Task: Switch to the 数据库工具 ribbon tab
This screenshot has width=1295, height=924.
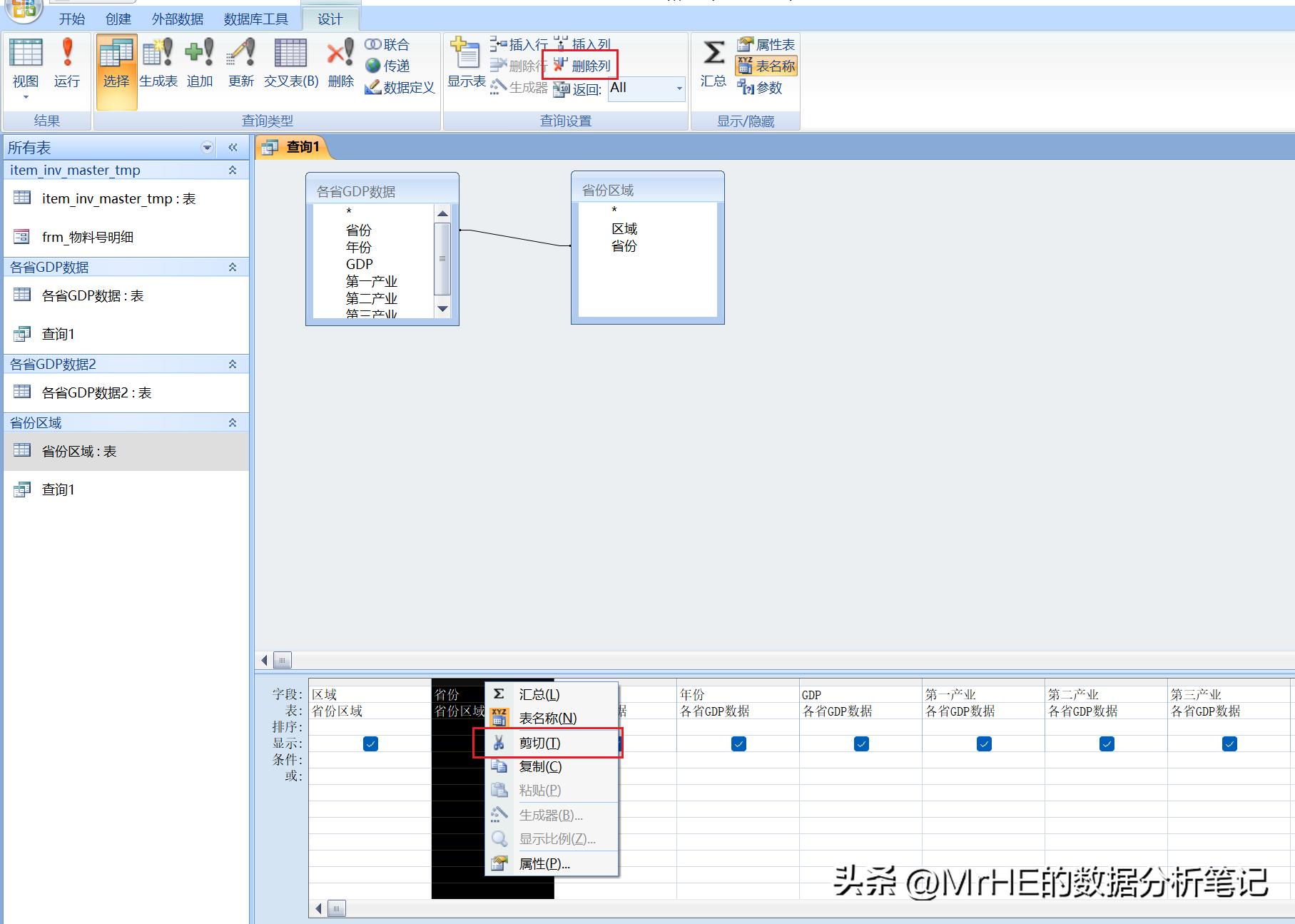Action: coord(255,19)
